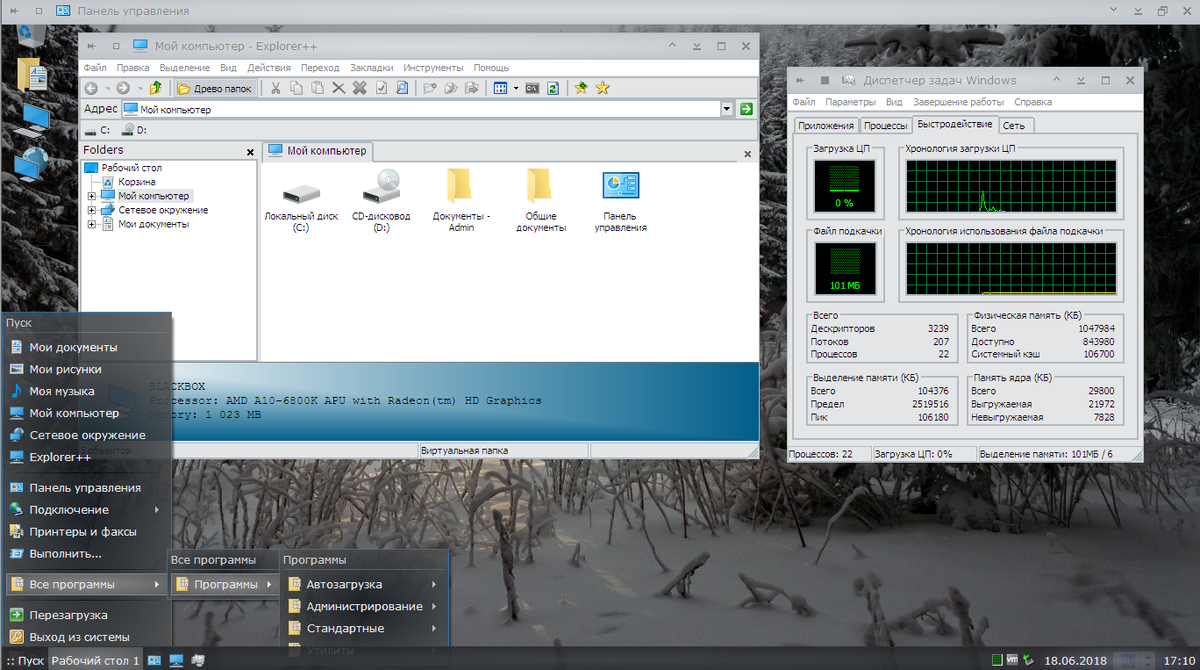The image size is (1200, 670).
Task: Click the New Folder icon
Action: pyautogui.click(x=430, y=88)
